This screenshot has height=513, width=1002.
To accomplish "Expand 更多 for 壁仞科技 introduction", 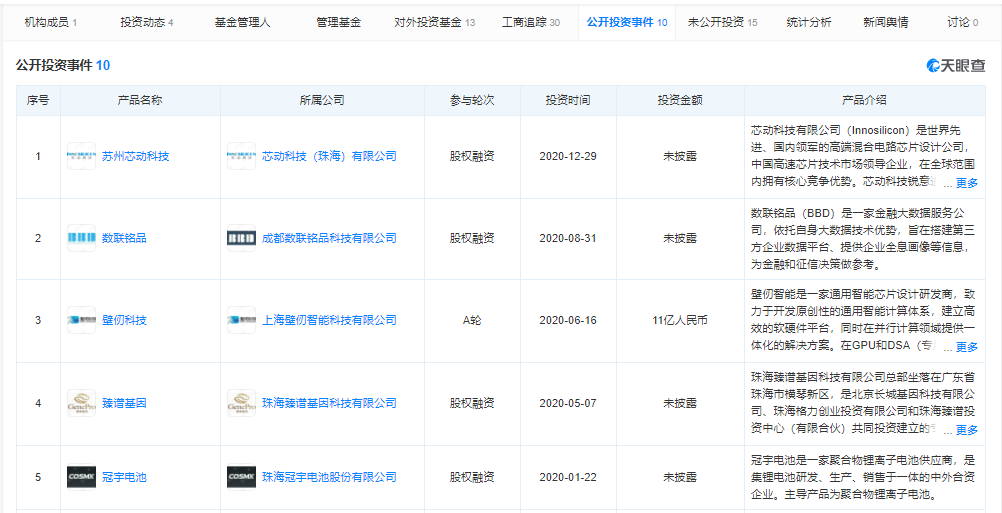I will (x=967, y=348).
